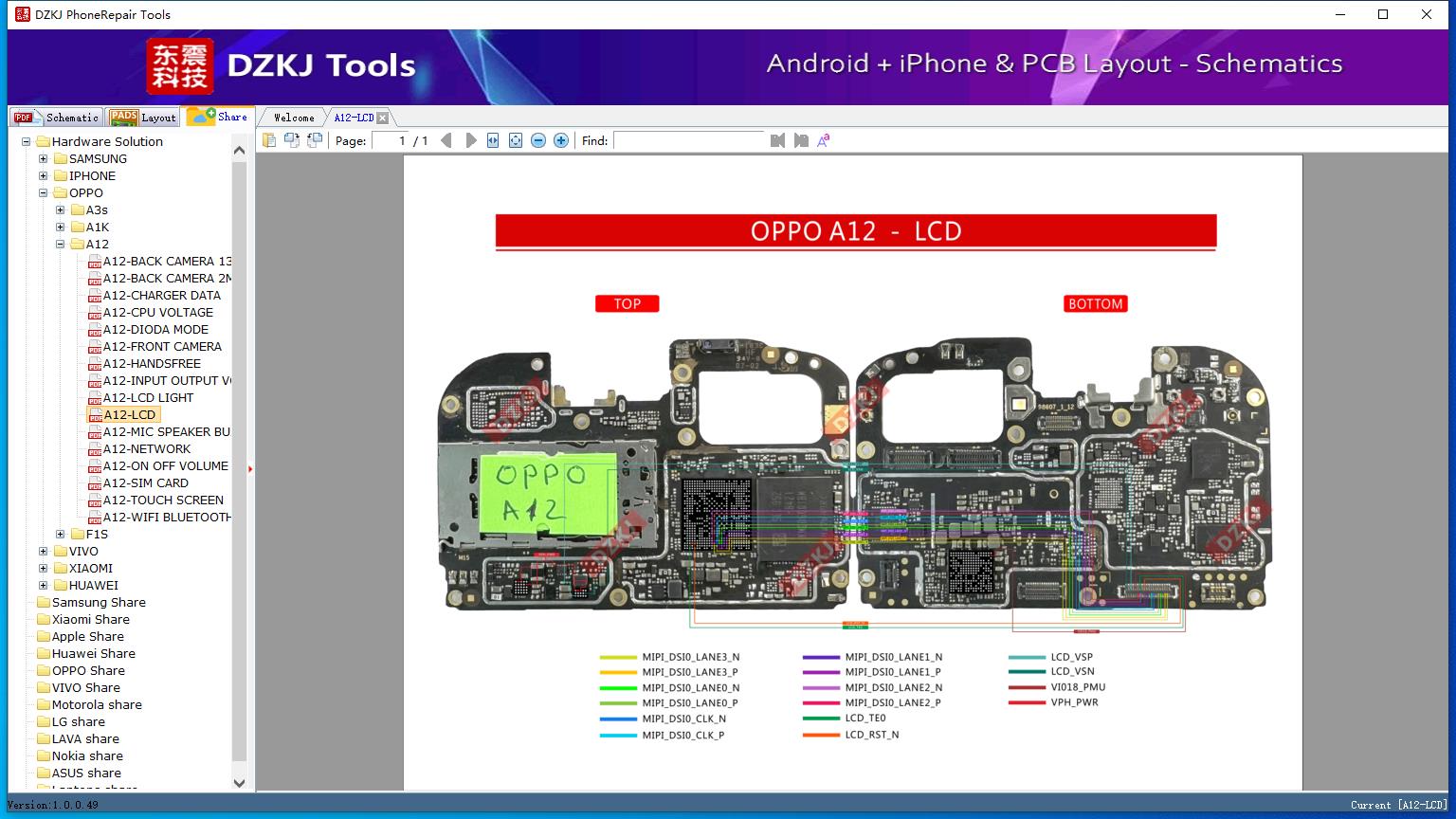Fit the whole page in the viewer

tap(516, 140)
